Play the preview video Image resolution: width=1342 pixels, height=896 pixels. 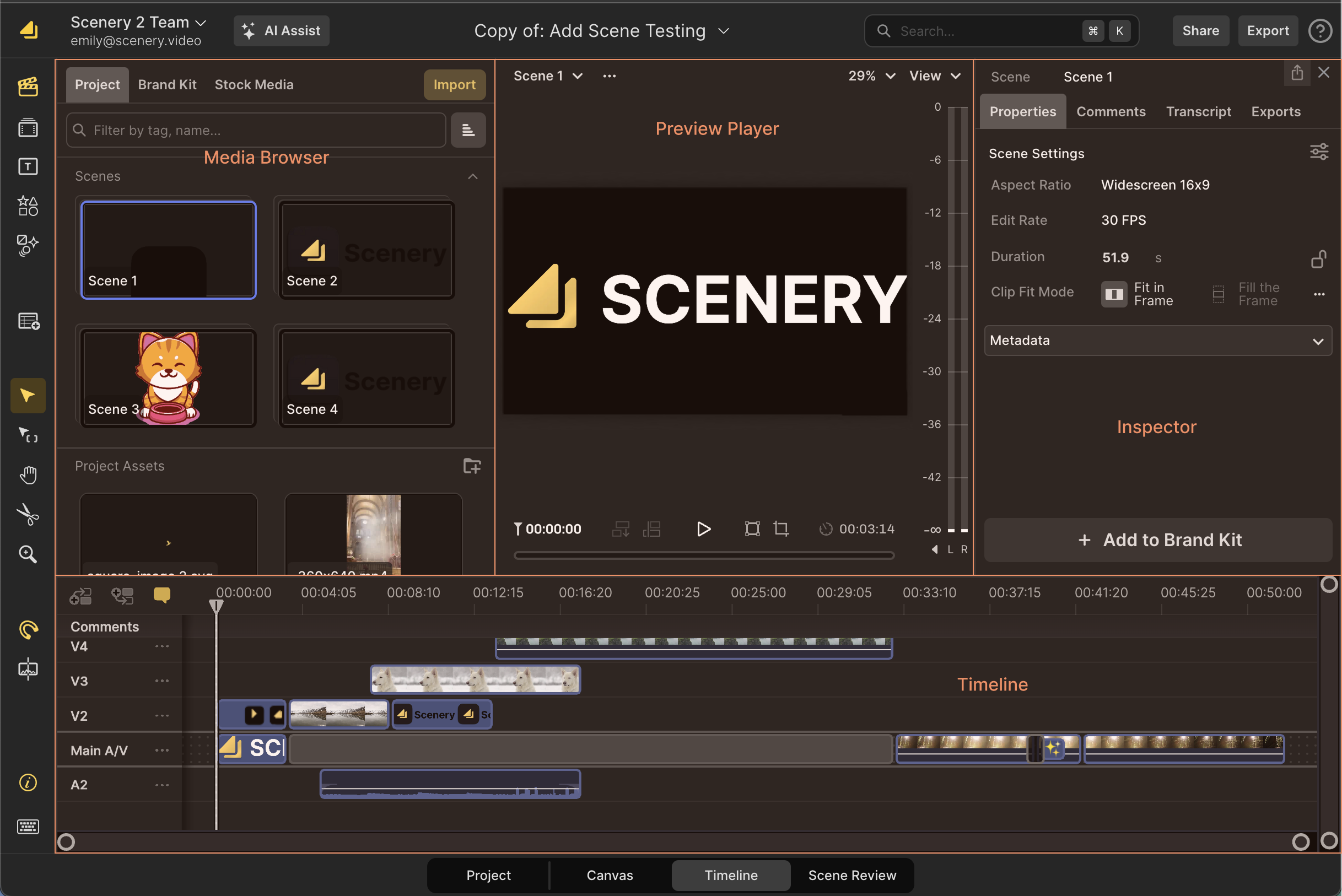[x=704, y=529]
